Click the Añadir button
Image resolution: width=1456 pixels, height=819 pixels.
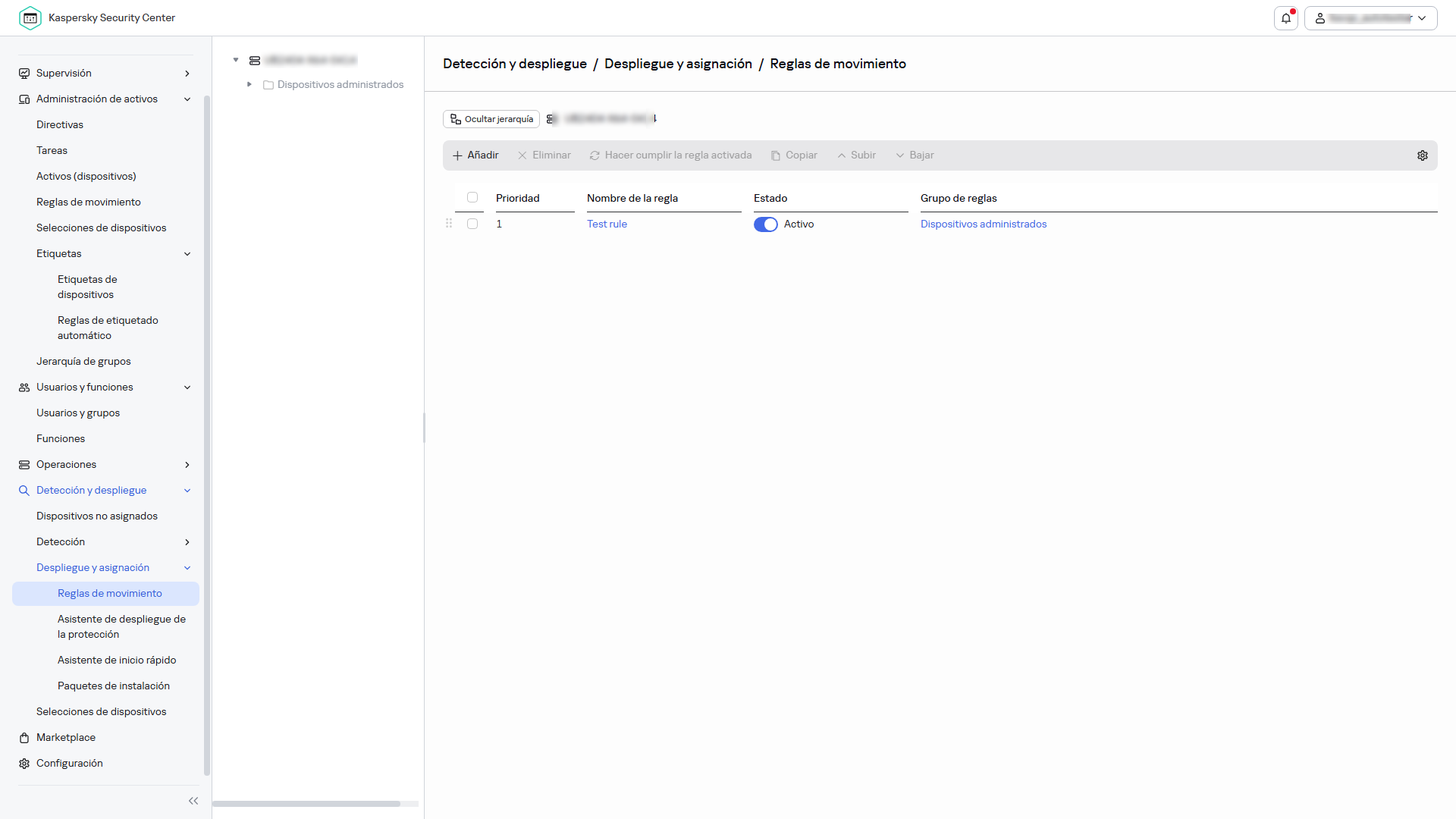click(x=475, y=155)
